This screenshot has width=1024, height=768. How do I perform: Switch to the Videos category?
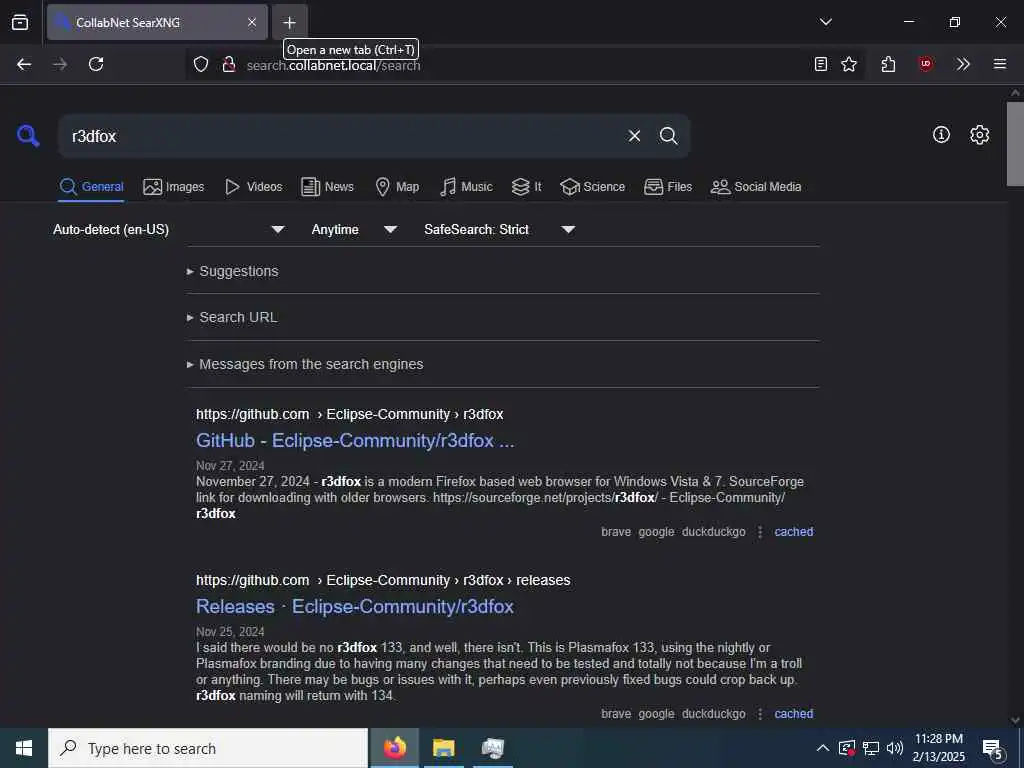tap(253, 187)
